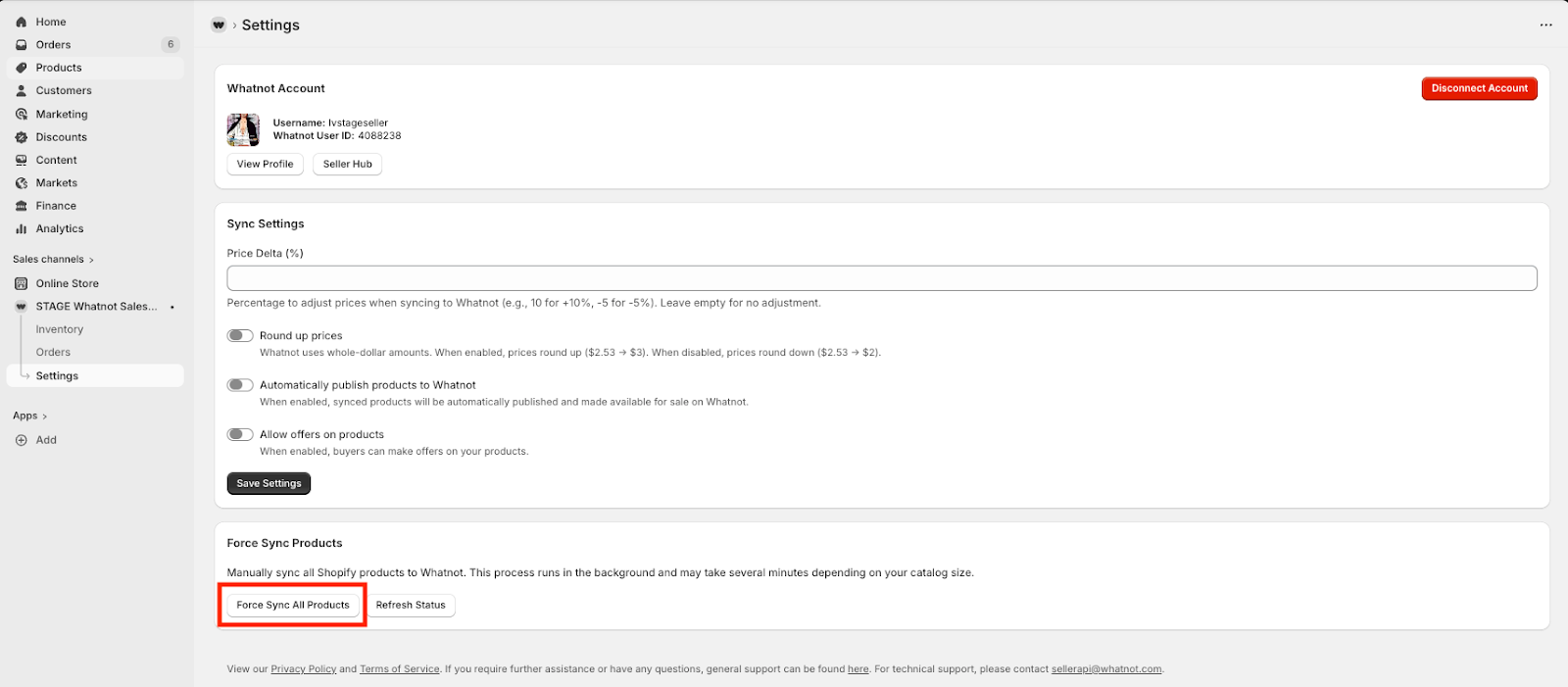Click the Disconnect Account button

click(x=1479, y=88)
